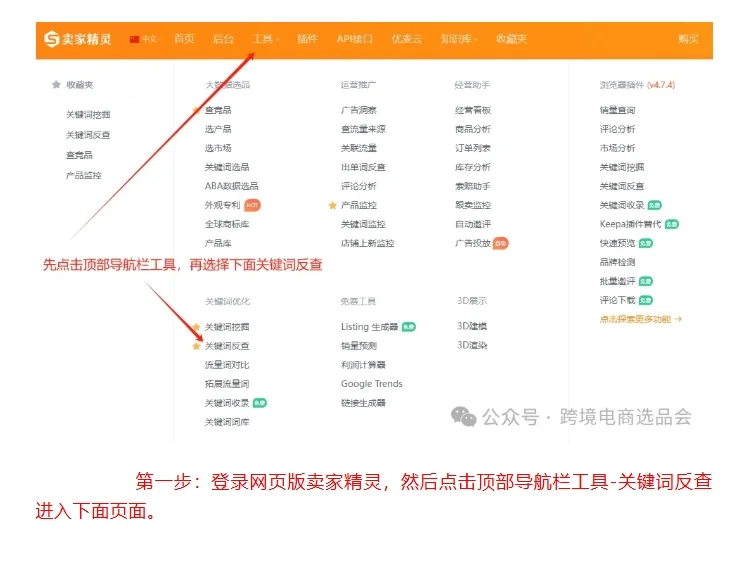Open 全球商标库 link
This screenshot has height=561, width=737.
(x=227, y=224)
